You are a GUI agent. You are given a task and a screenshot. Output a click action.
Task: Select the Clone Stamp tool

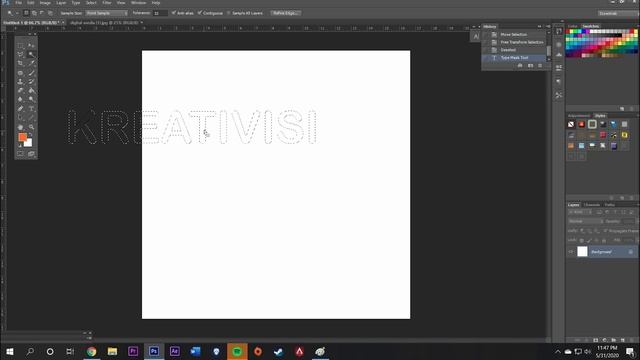(20, 82)
